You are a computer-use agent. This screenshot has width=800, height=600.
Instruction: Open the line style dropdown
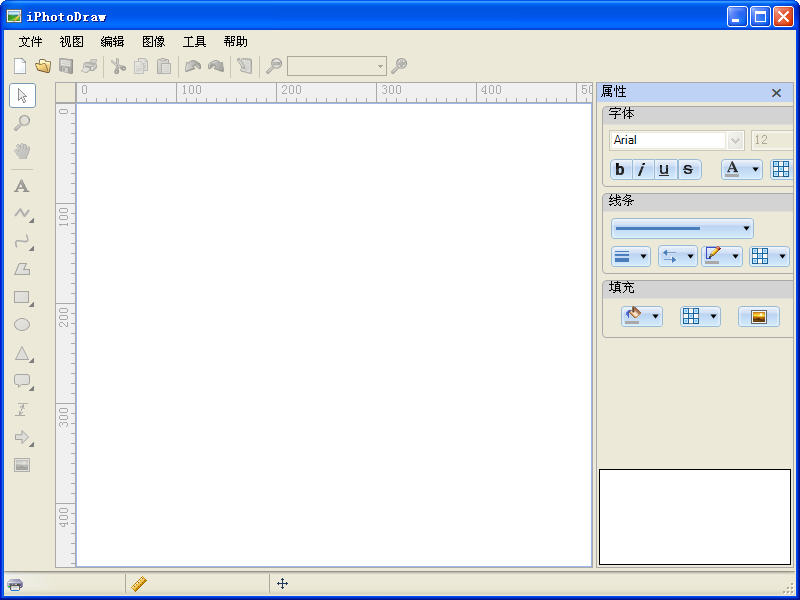click(x=682, y=229)
